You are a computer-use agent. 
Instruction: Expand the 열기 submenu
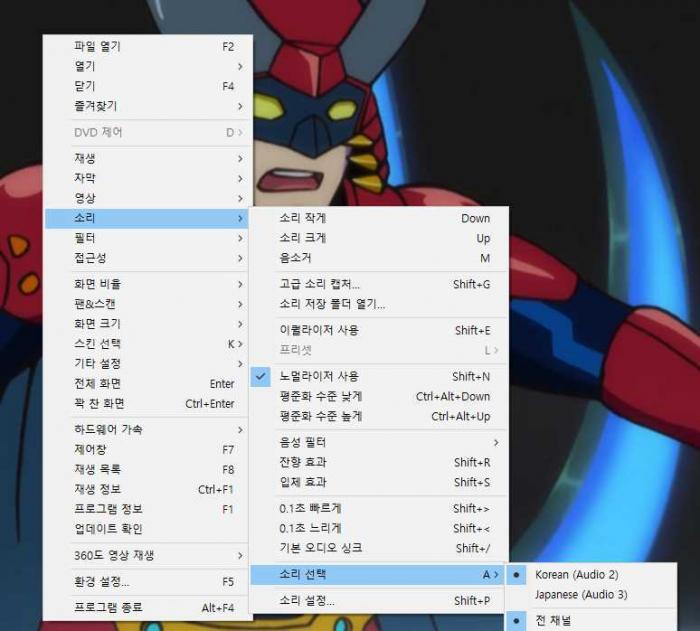pos(147,67)
